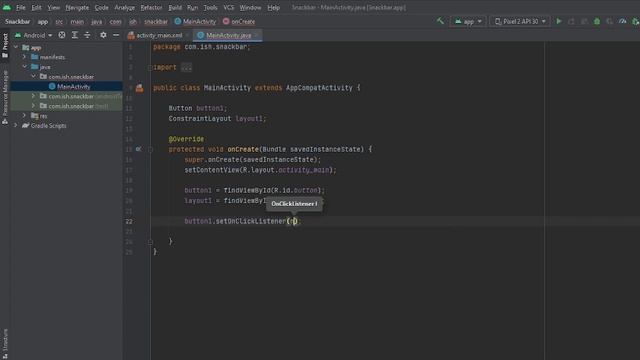The image size is (640, 360).
Task: Click the java breadcrumb in navigation bar
Action: click(x=96, y=22)
